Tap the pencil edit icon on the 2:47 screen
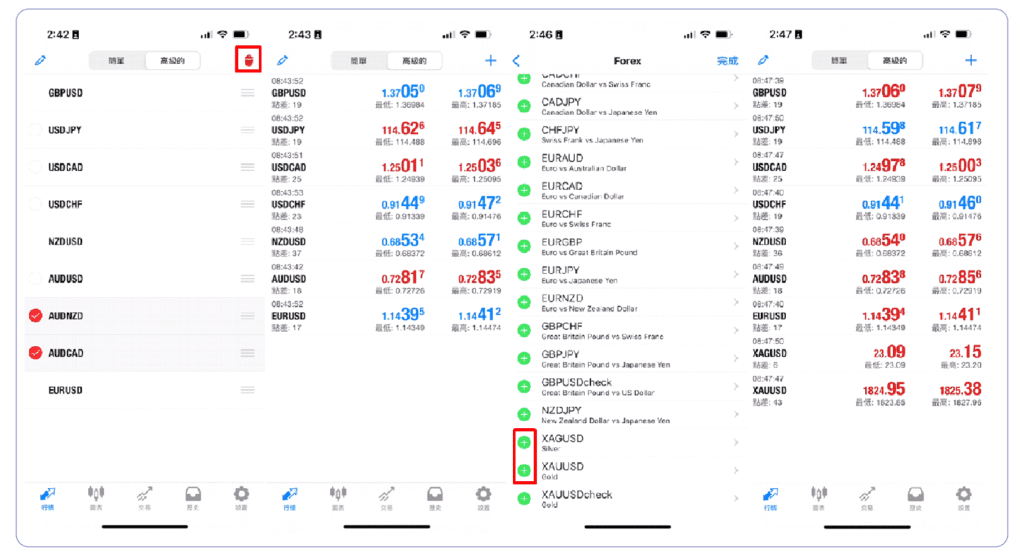Image resolution: width=1024 pixels, height=555 pixels. (x=763, y=60)
